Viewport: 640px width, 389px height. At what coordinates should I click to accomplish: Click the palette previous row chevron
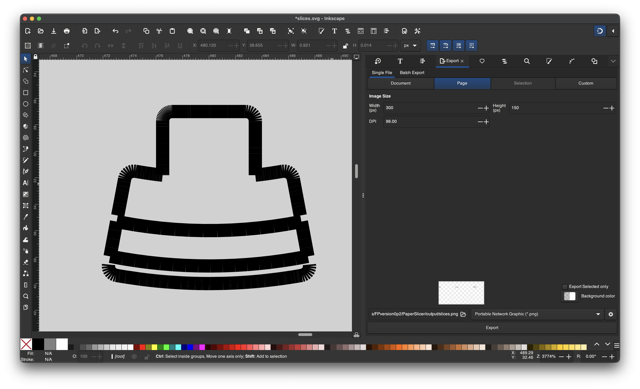pos(596,345)
